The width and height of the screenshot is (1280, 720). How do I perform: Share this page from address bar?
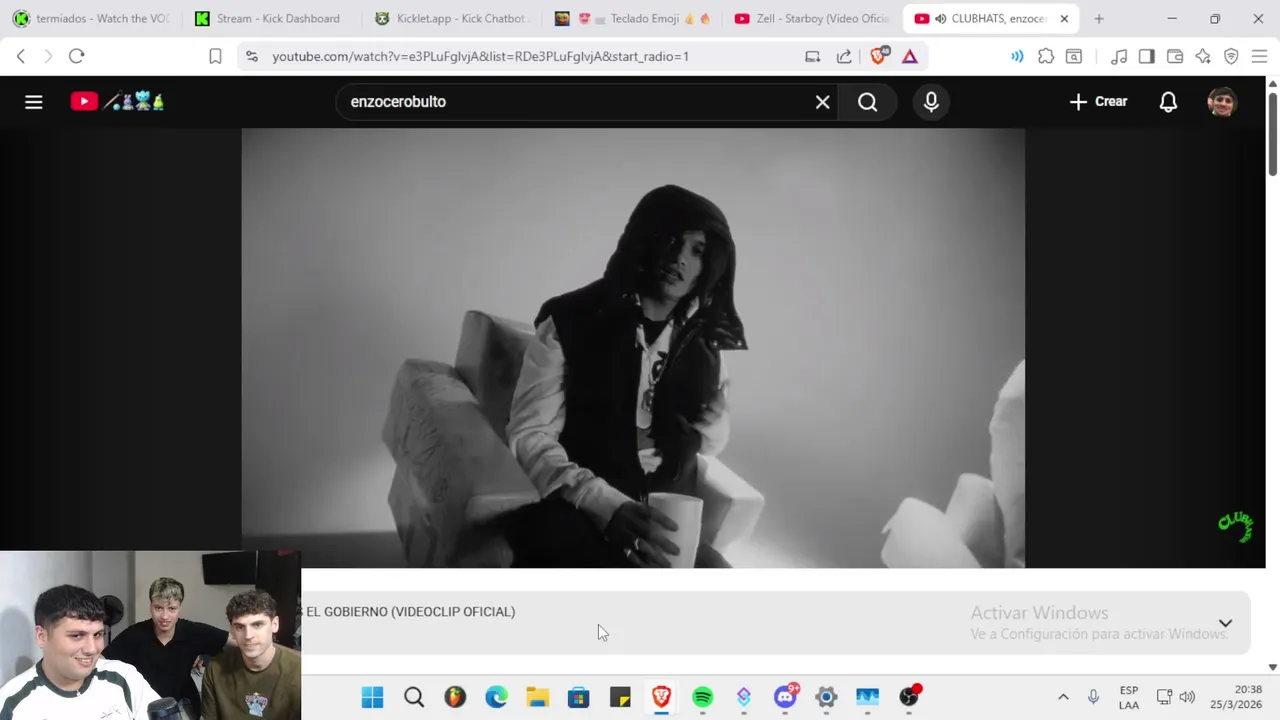844,57
